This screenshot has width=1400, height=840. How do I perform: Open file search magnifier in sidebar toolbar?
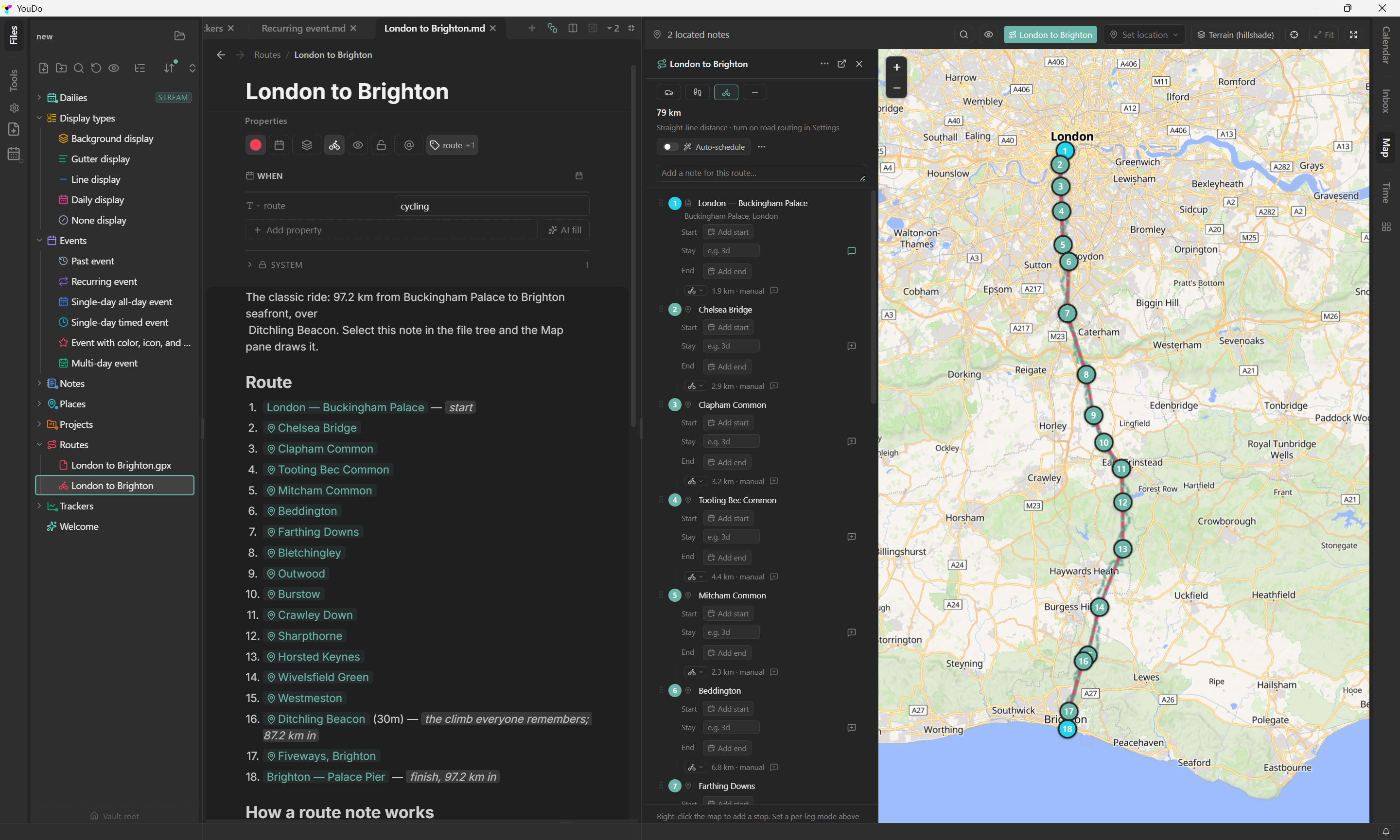coord(79,68)
